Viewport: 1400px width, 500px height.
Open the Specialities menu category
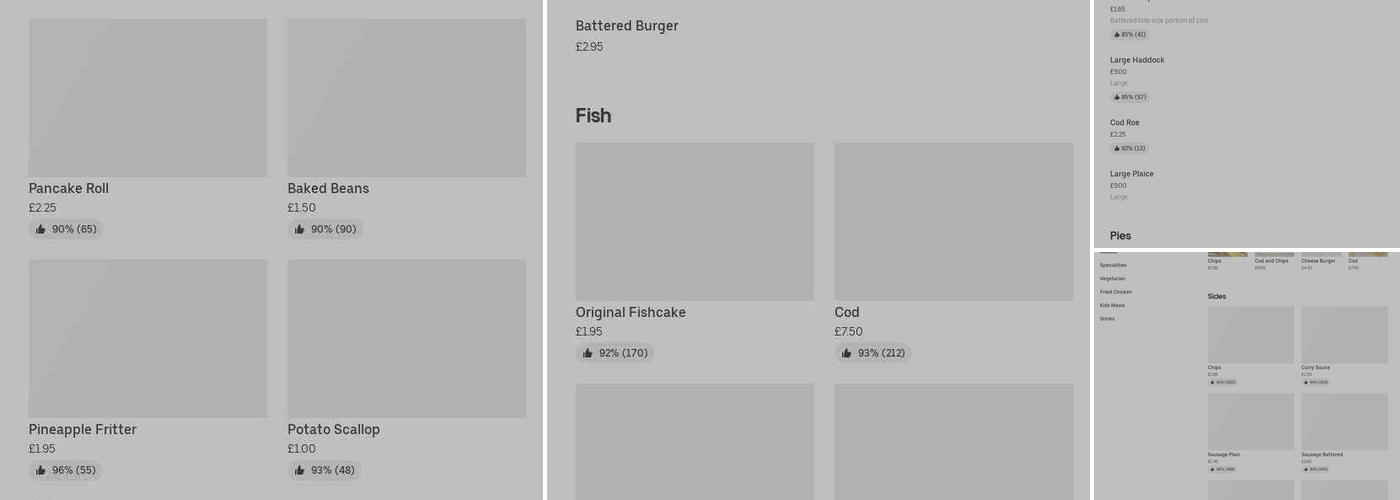[1113, 266]
